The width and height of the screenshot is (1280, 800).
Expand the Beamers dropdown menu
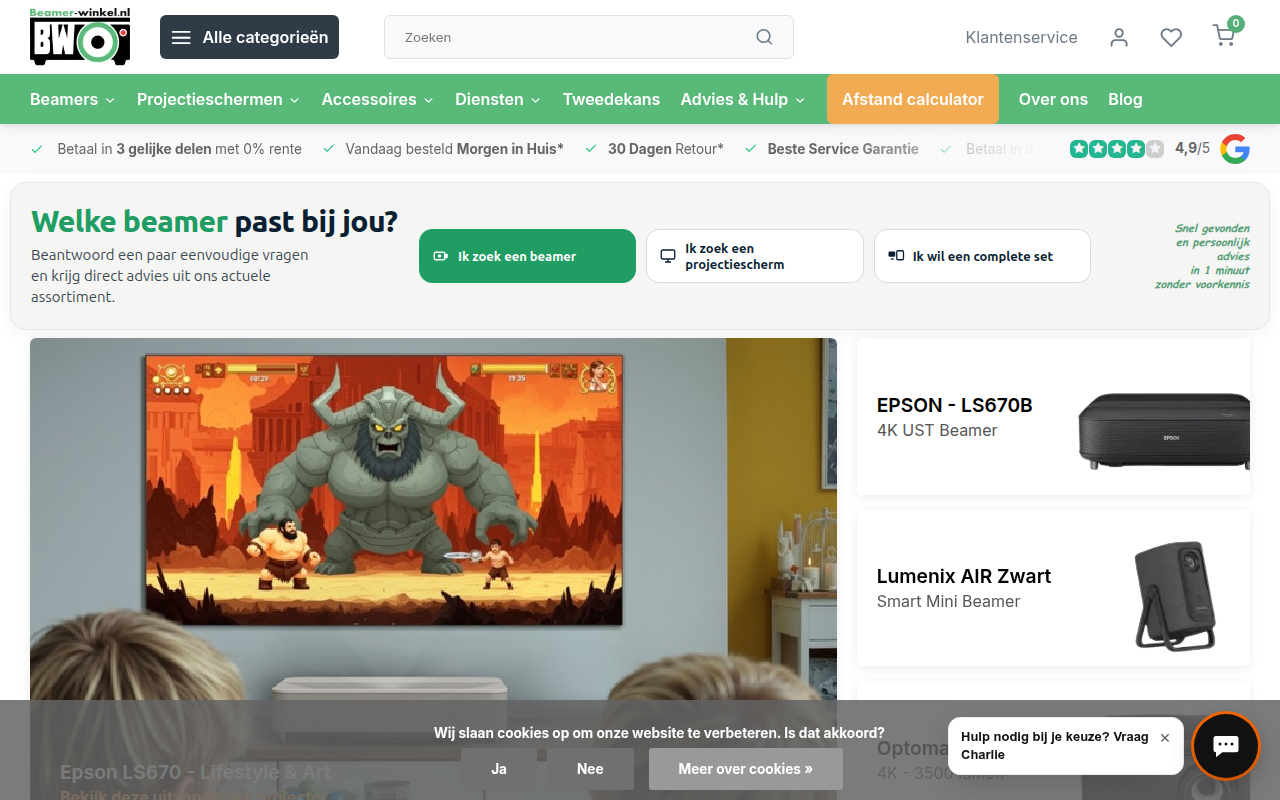(x=72, y=99)
